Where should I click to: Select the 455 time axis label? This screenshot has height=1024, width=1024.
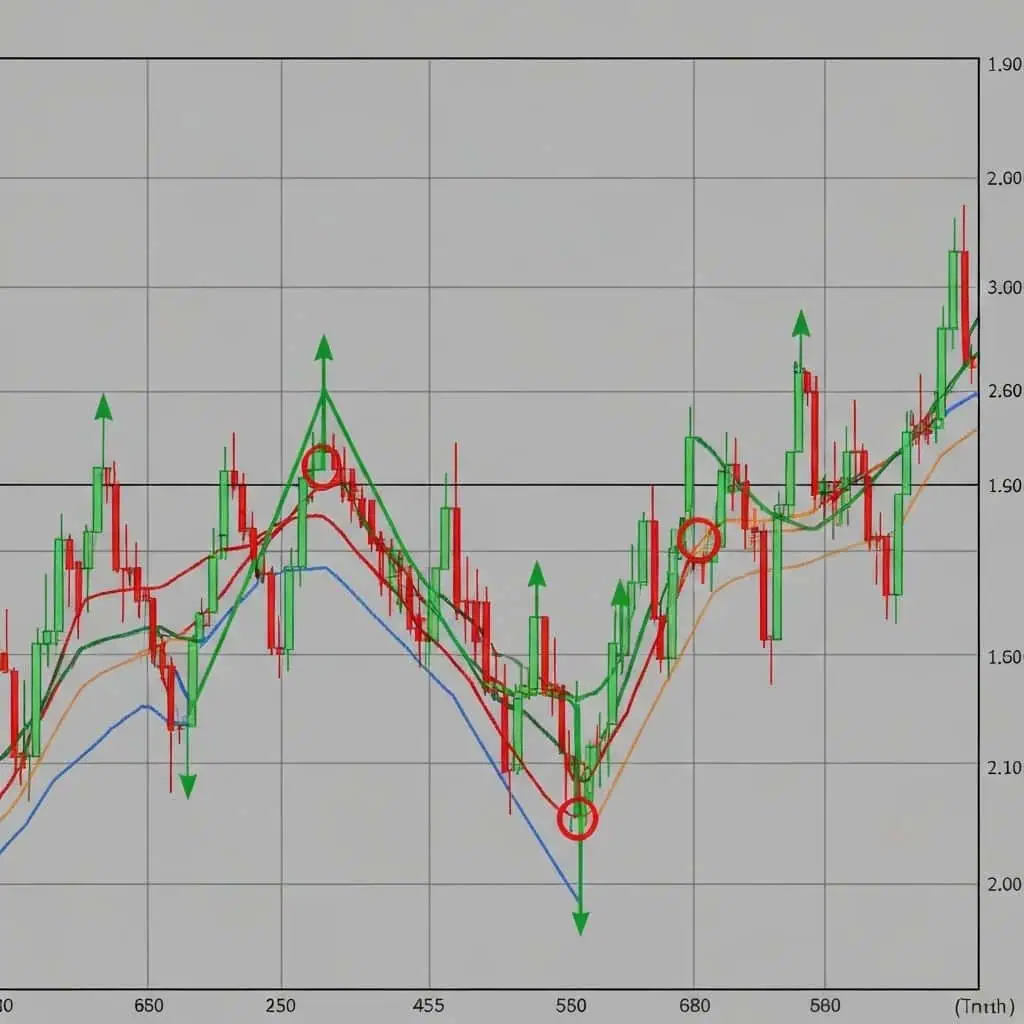pos(428,1004)
